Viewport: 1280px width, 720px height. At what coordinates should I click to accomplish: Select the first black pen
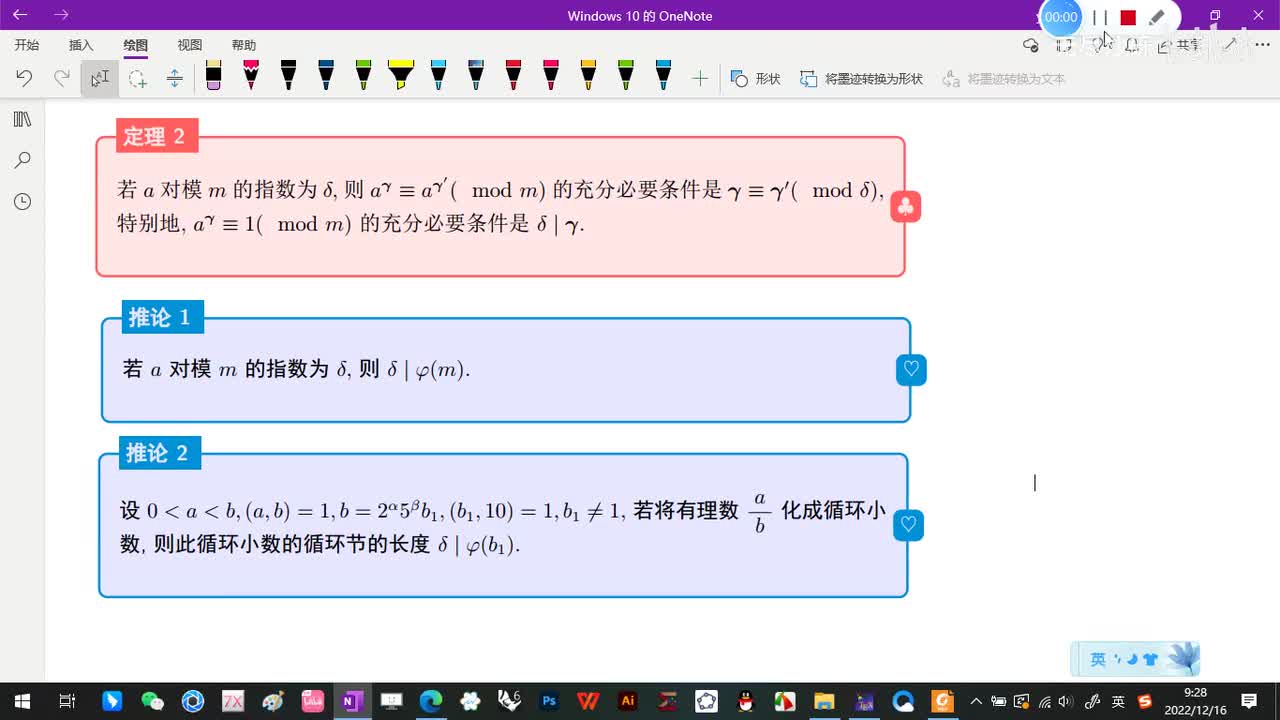click(288, 76)
